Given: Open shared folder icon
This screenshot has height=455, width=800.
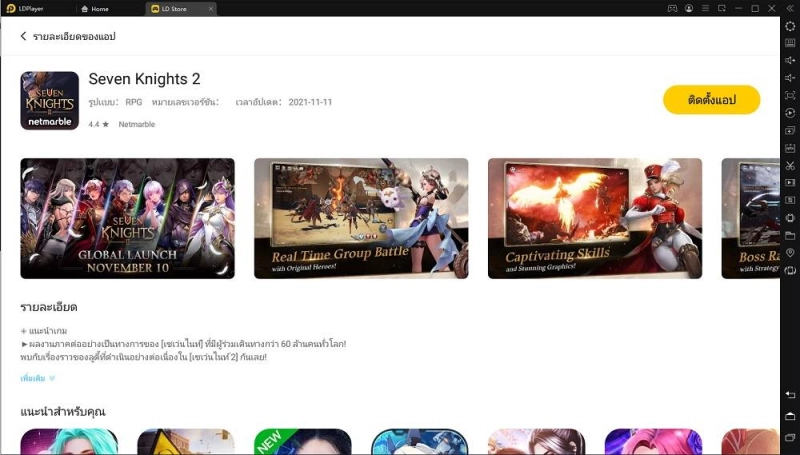Looking at the screenshot, I should click(x=790, y=235).
